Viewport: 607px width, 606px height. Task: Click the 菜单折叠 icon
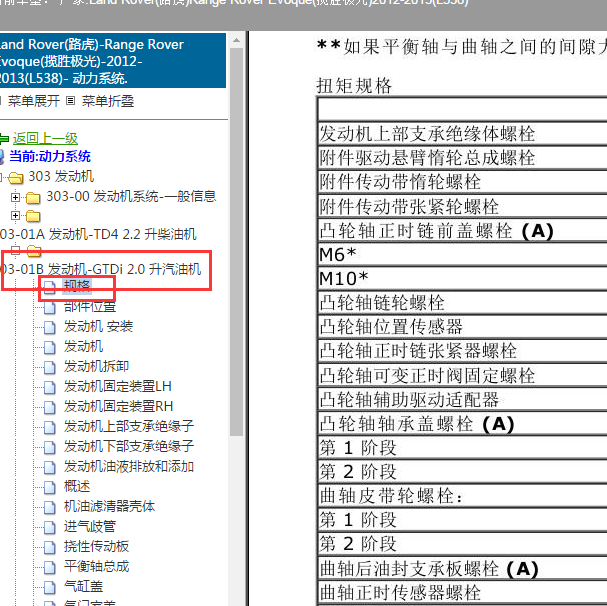point(70,101)
